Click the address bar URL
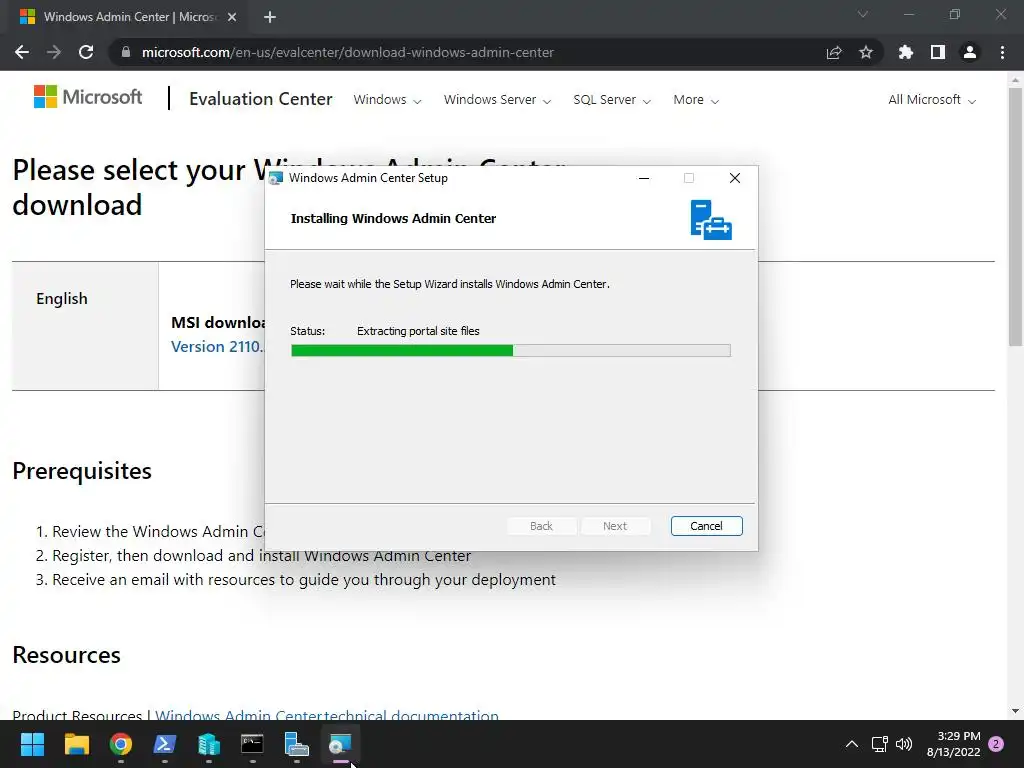 (x=347, y=52)
